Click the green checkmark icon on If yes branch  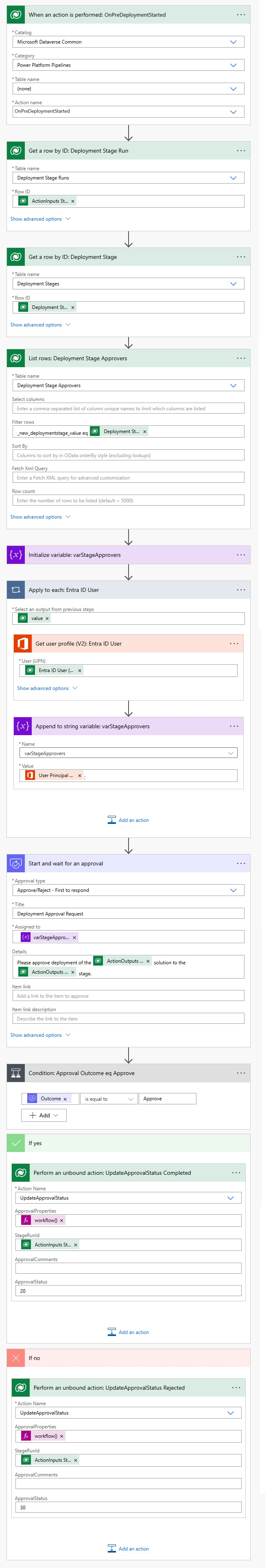click(16, 1143)
